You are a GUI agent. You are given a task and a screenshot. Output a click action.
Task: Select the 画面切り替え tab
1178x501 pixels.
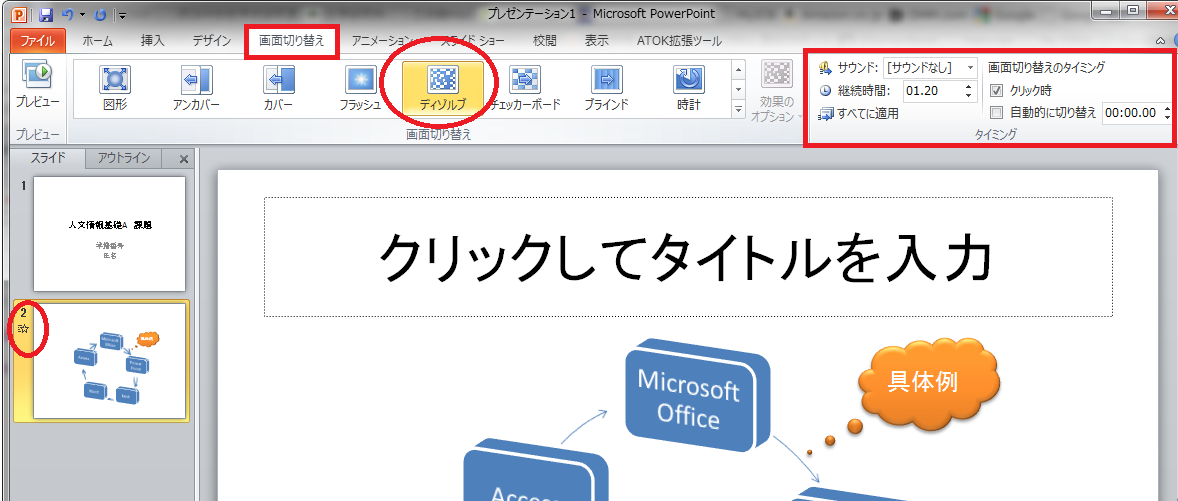[x=292, y=41]
